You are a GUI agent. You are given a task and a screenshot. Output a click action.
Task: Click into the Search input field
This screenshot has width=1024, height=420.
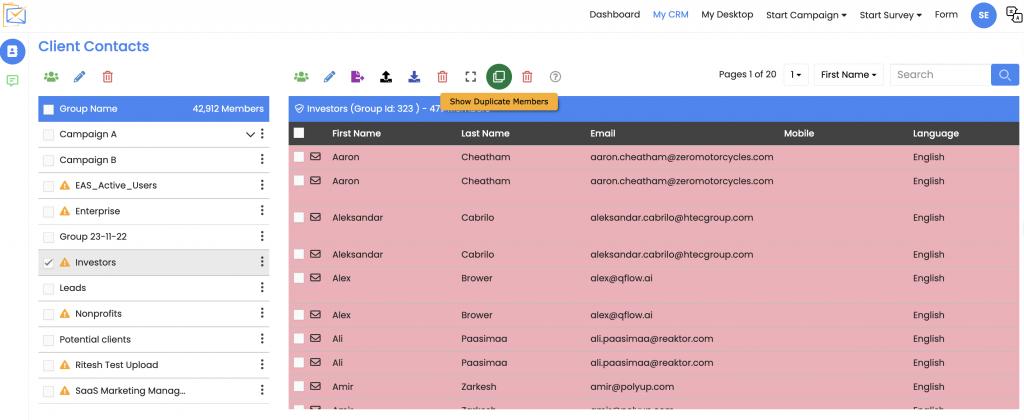pyautogui.click(x=938, y=75)
